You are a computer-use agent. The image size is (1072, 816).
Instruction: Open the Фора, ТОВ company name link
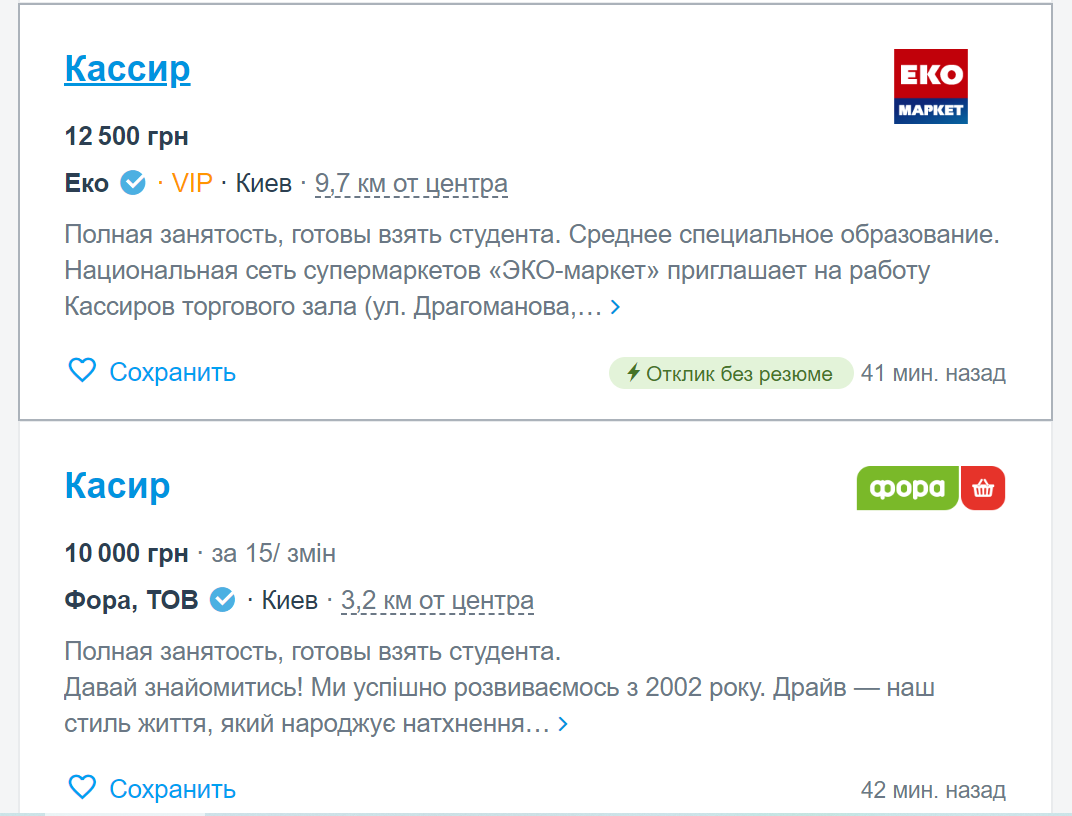pyautogui.click(x=131, y=600)
